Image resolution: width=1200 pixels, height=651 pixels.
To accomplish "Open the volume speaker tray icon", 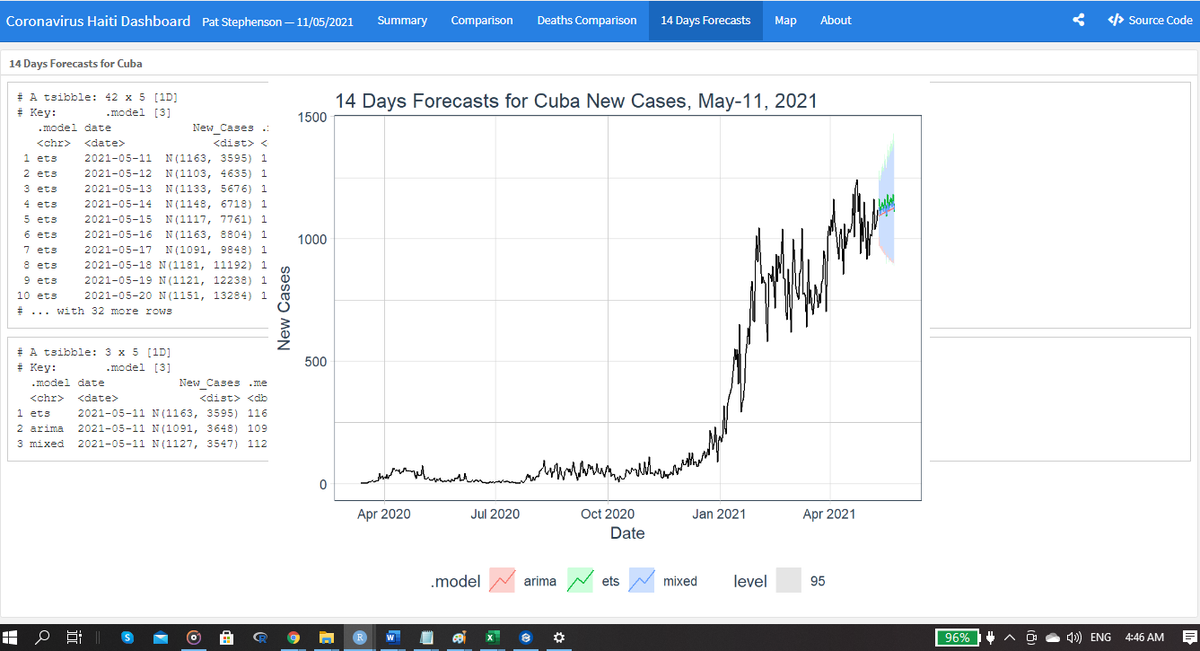I will pyautogui.click(x=1074, y=637).
